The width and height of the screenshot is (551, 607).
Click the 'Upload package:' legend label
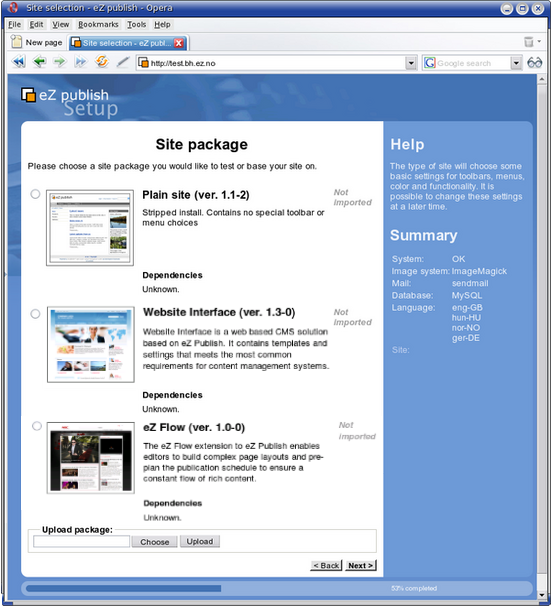(x=77, y=530)
